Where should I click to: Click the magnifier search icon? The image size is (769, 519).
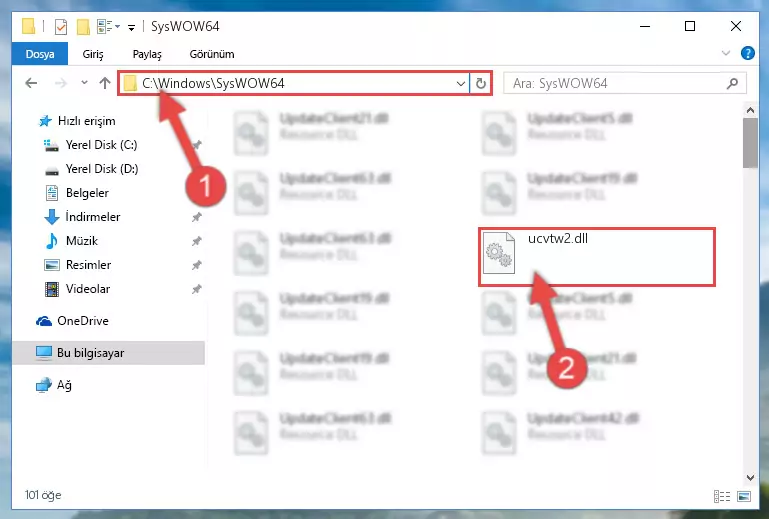732,83
